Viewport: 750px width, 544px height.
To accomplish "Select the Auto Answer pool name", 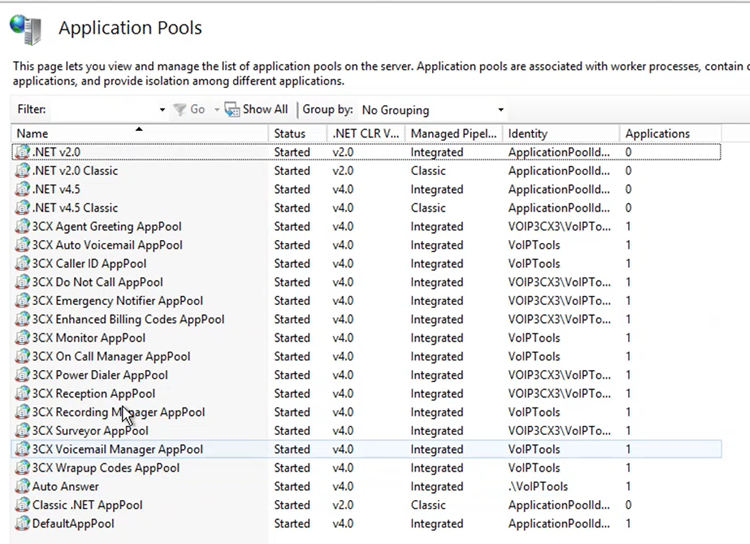I will pos(66,487).
